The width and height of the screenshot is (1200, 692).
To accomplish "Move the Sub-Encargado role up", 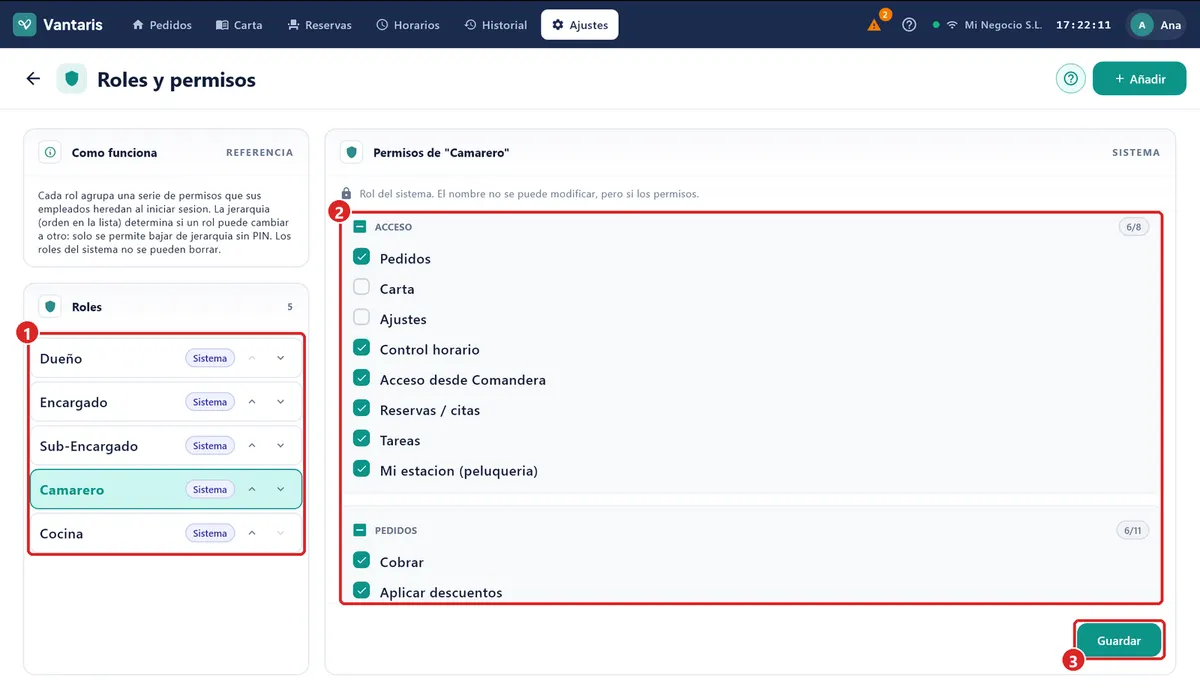I will coord(252,446).
